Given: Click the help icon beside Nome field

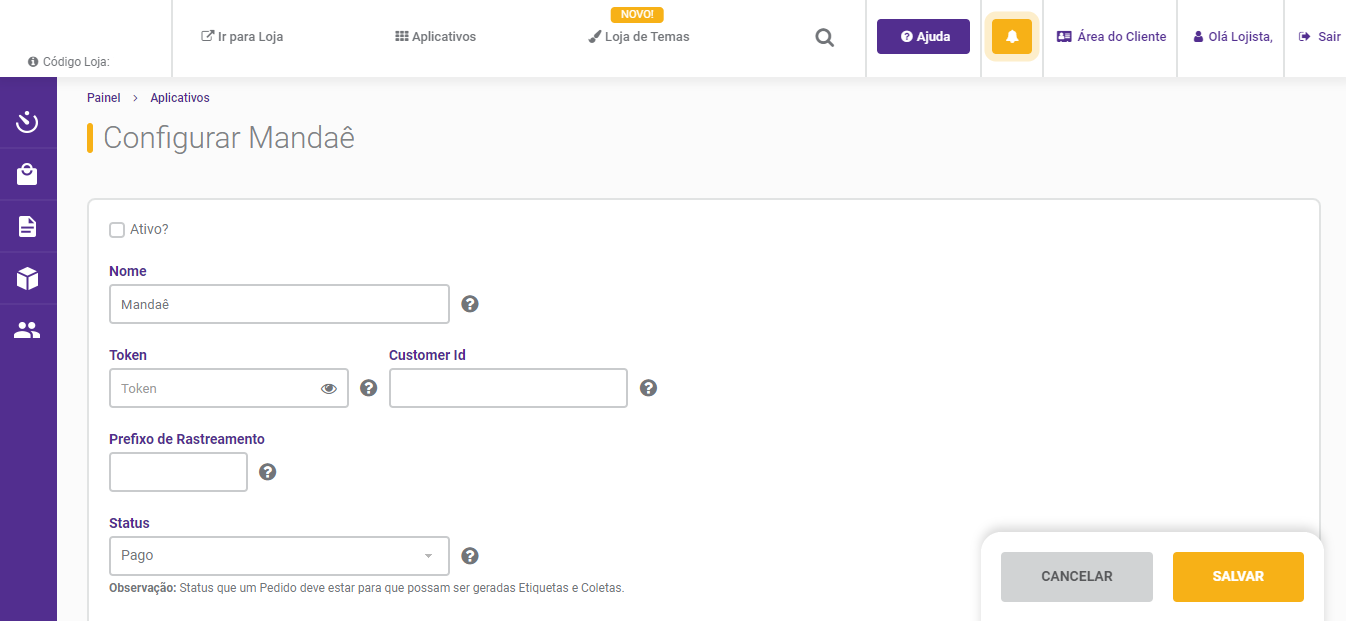Looking at the screenshot, I should click(x=470, y=304).
